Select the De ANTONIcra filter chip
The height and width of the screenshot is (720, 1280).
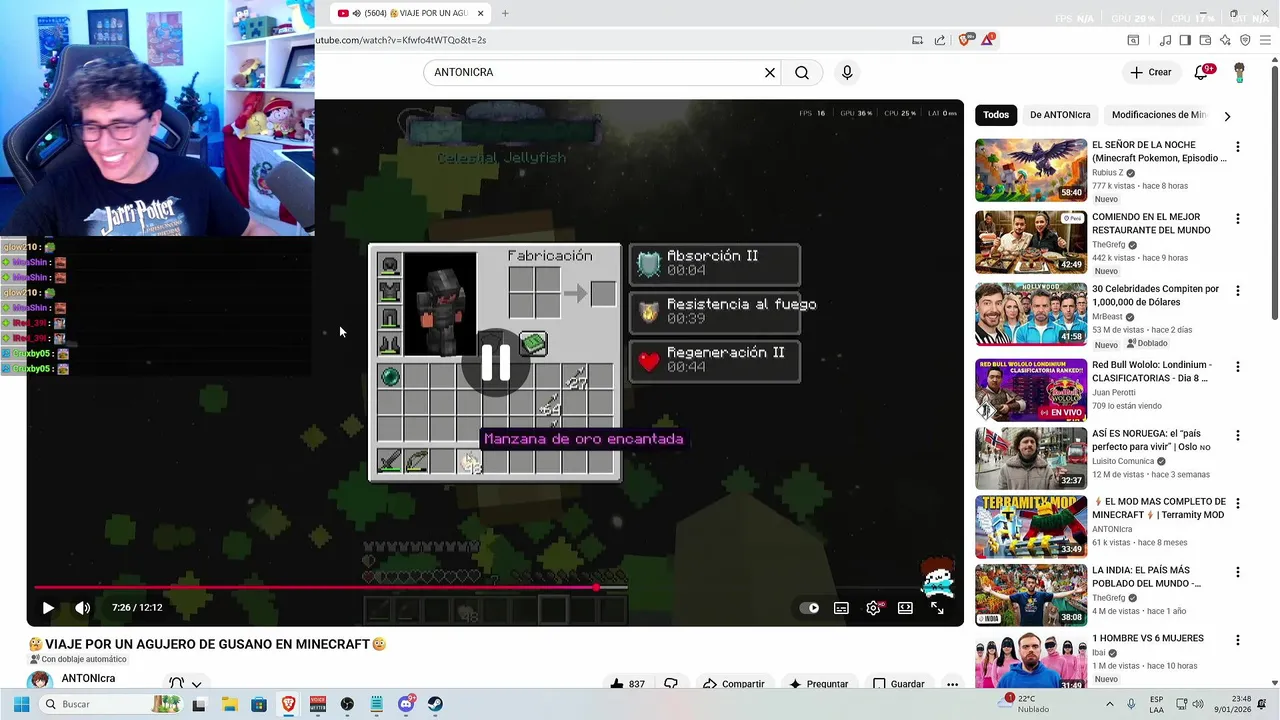(1060, 115)
